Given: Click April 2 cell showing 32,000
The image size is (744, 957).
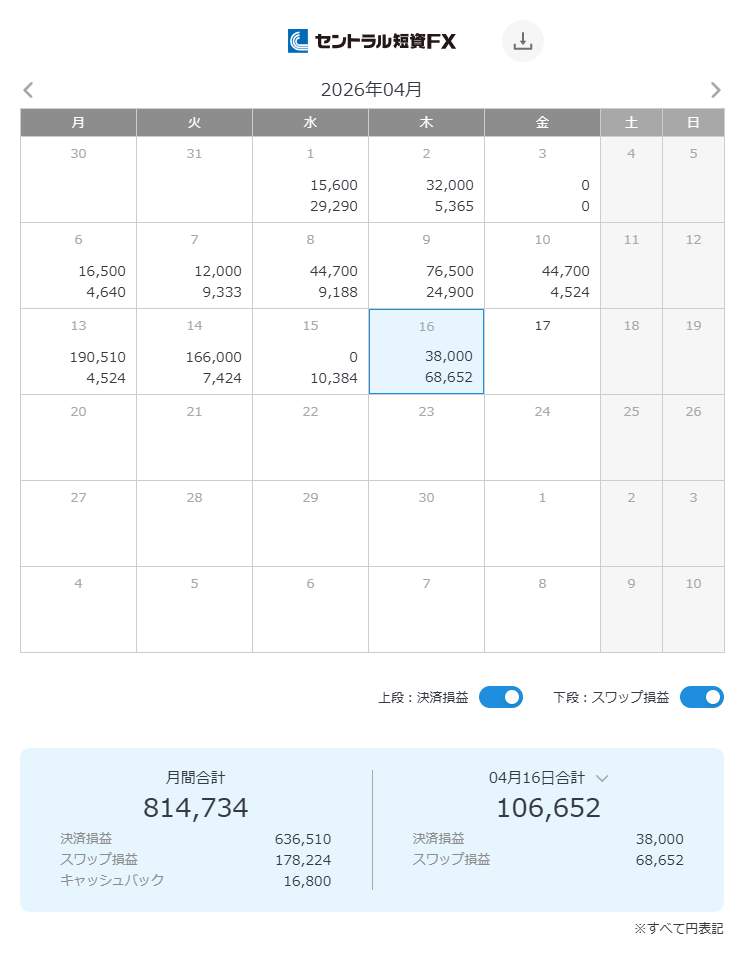Looking at the screenshot, I should [x=426, y=179].
